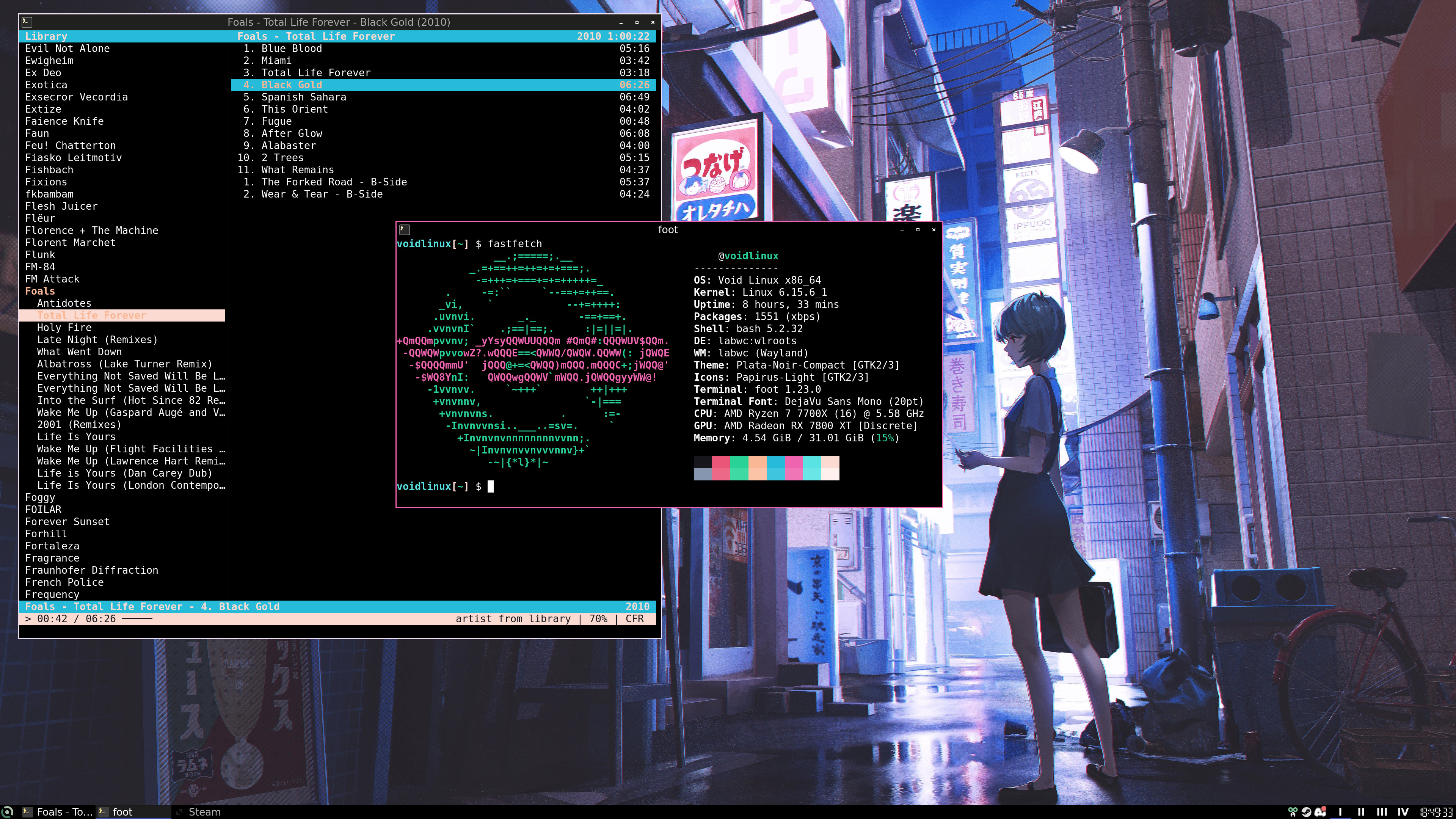Select Late Night (Remixes) album
The image size is (1456, 819).
[97, 340]
